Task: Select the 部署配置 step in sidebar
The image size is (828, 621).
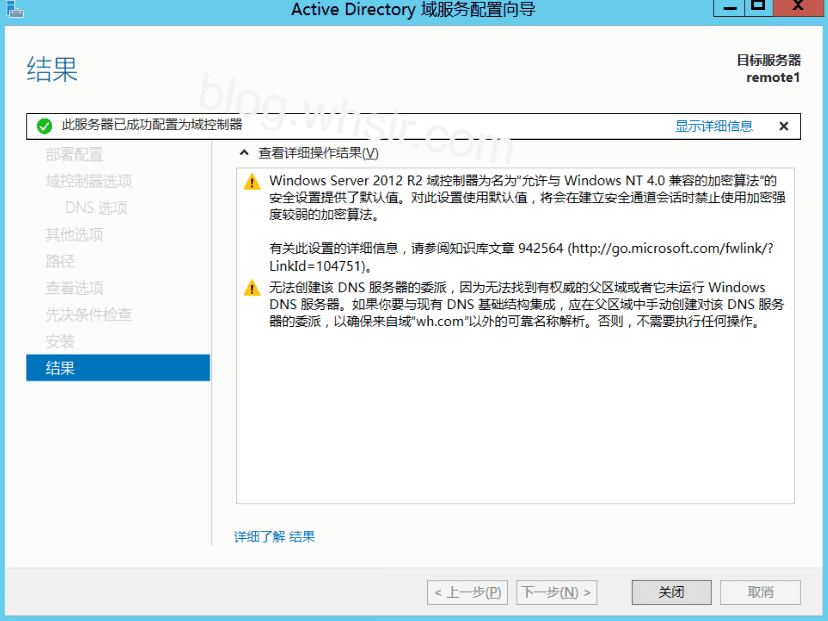Action: point(74,154)
